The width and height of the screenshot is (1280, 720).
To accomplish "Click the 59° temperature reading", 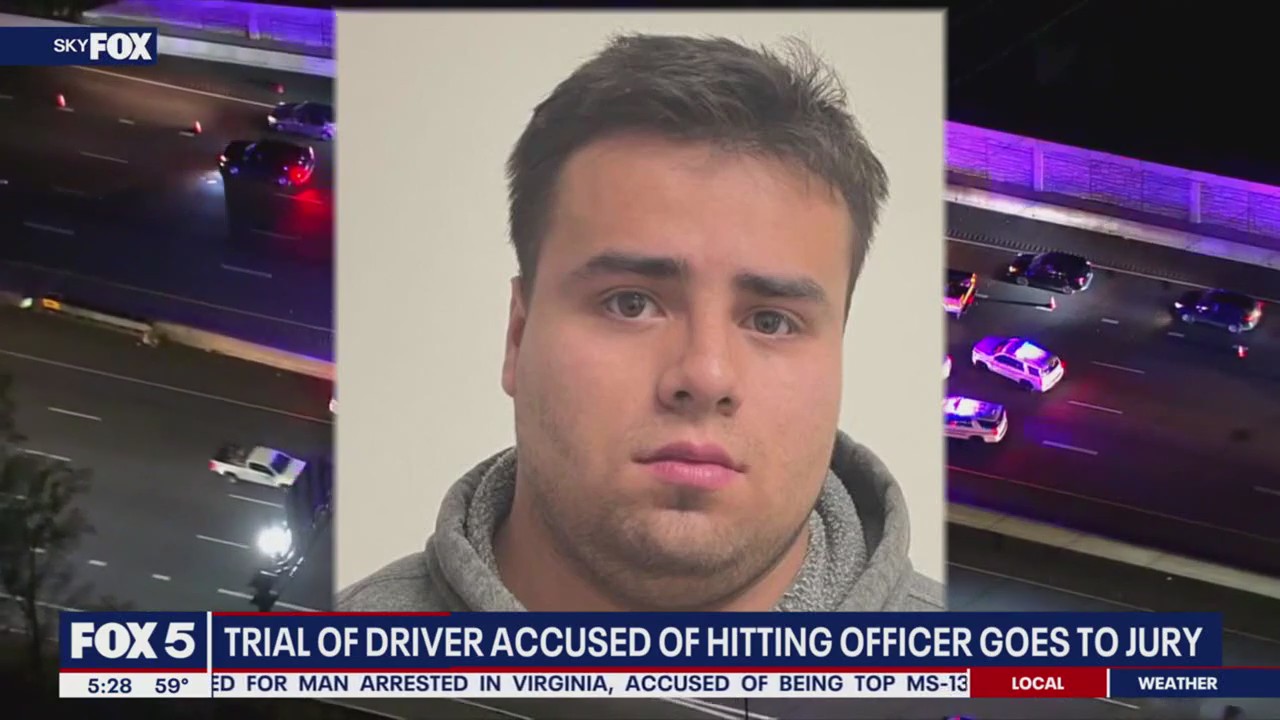I will point(172,685).
